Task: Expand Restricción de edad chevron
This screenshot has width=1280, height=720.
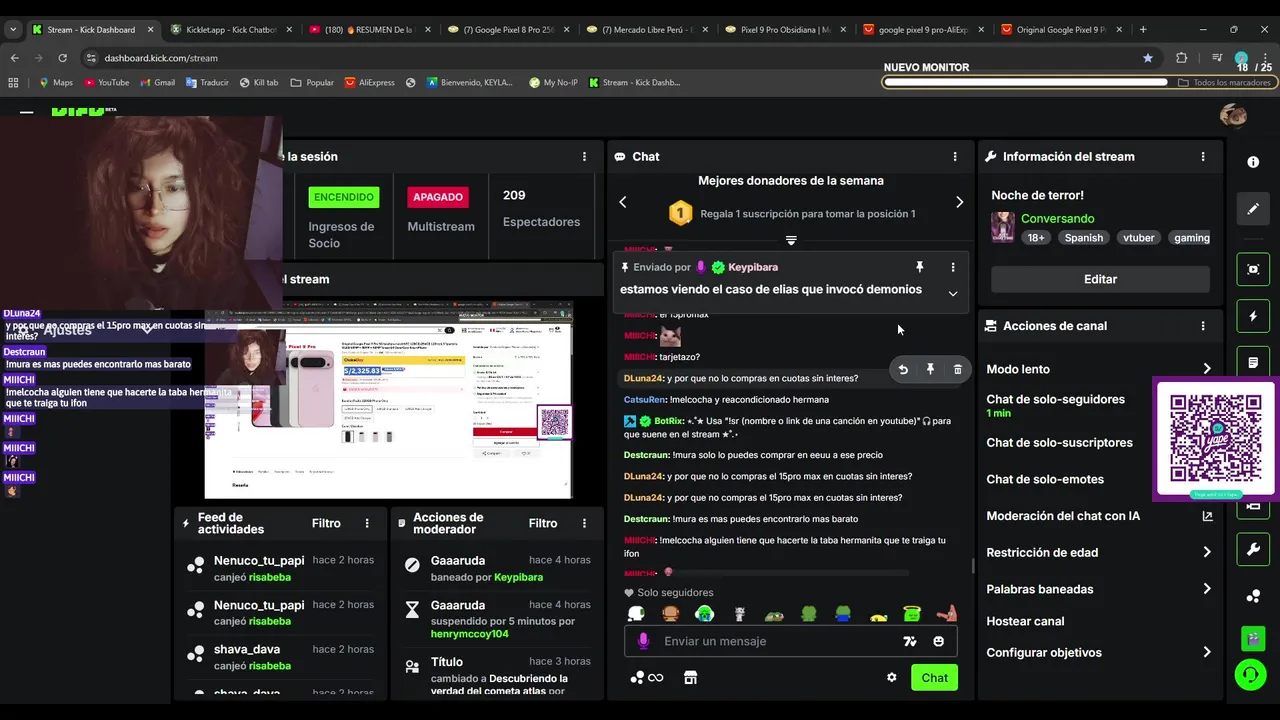Action: pos(1207,552)
